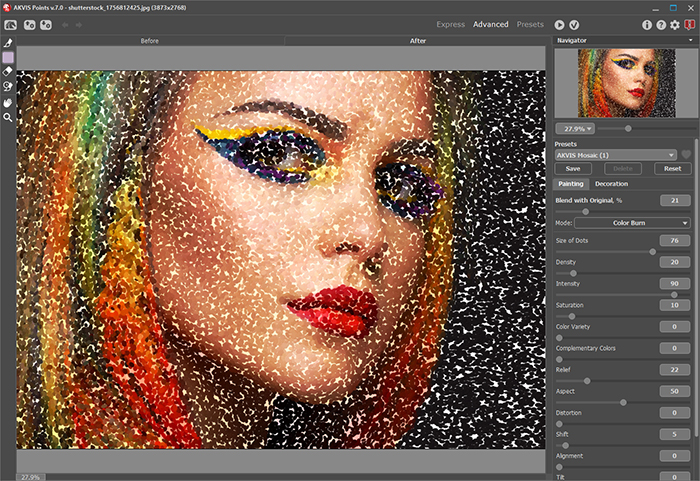
Task: Click the Apply checkmark icon
Action: [x=574, y=24]
